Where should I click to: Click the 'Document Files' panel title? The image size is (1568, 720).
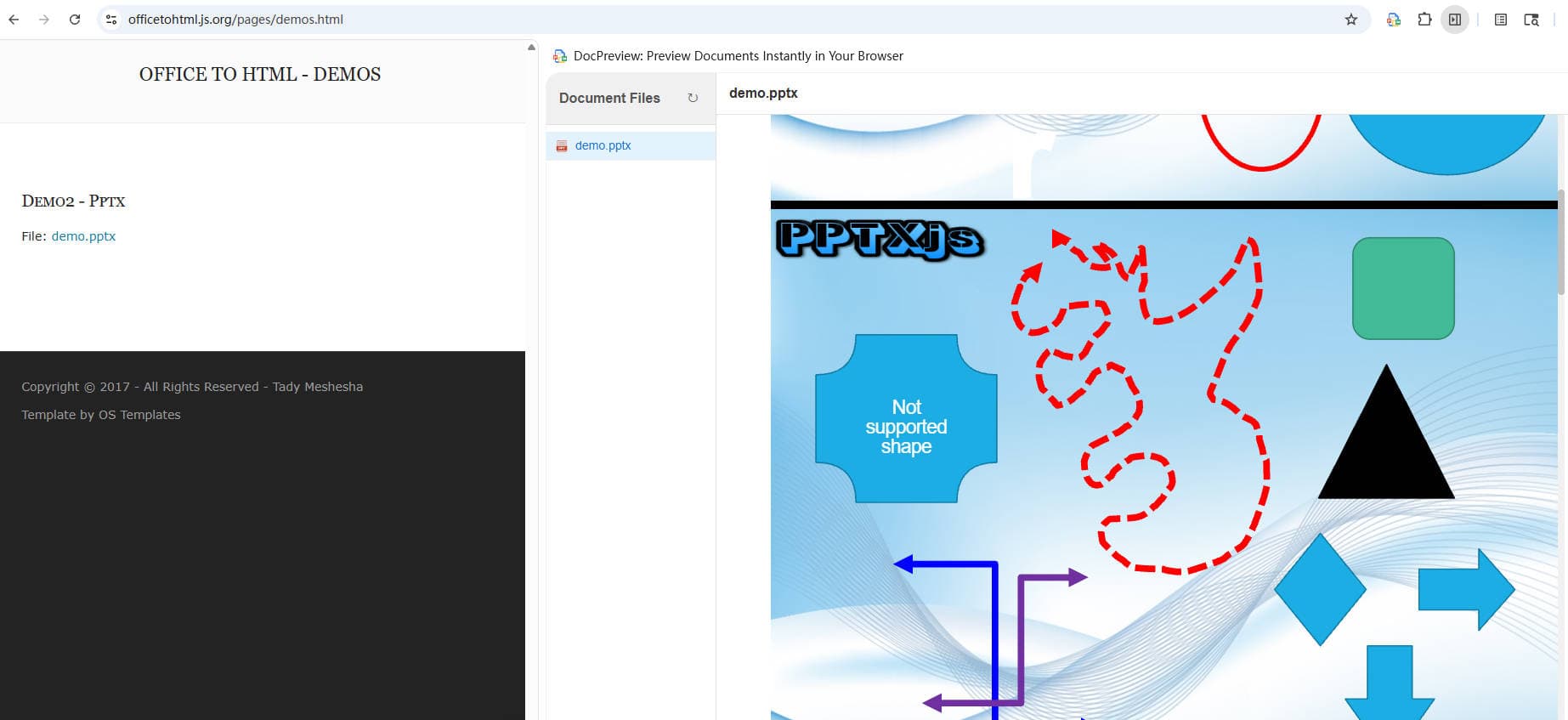point(609,98)
